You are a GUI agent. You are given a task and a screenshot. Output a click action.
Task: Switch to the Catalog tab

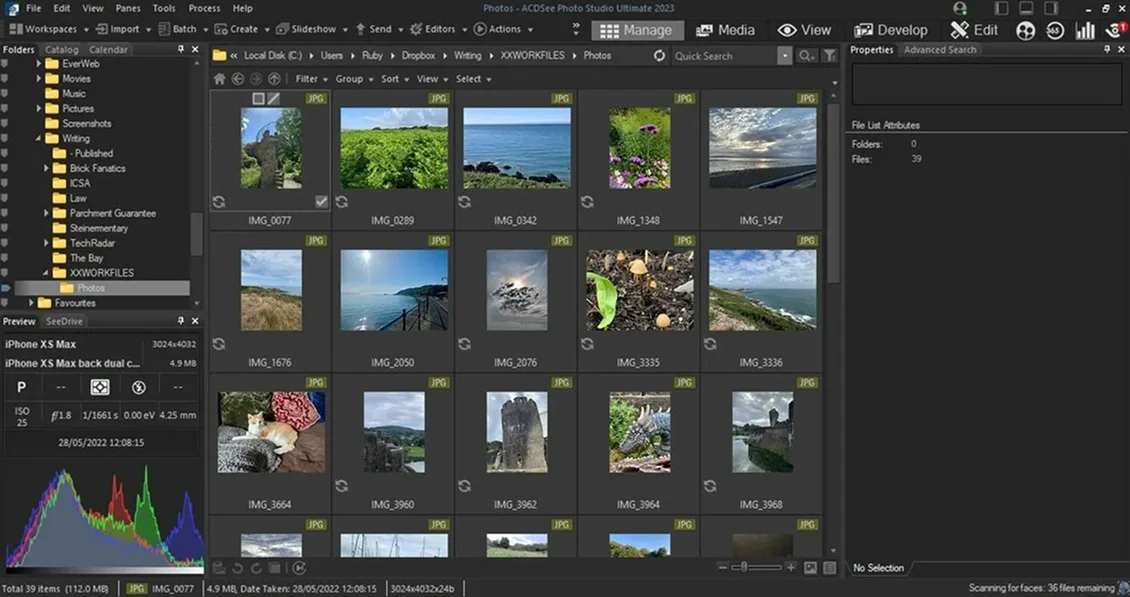click(62, 49)
